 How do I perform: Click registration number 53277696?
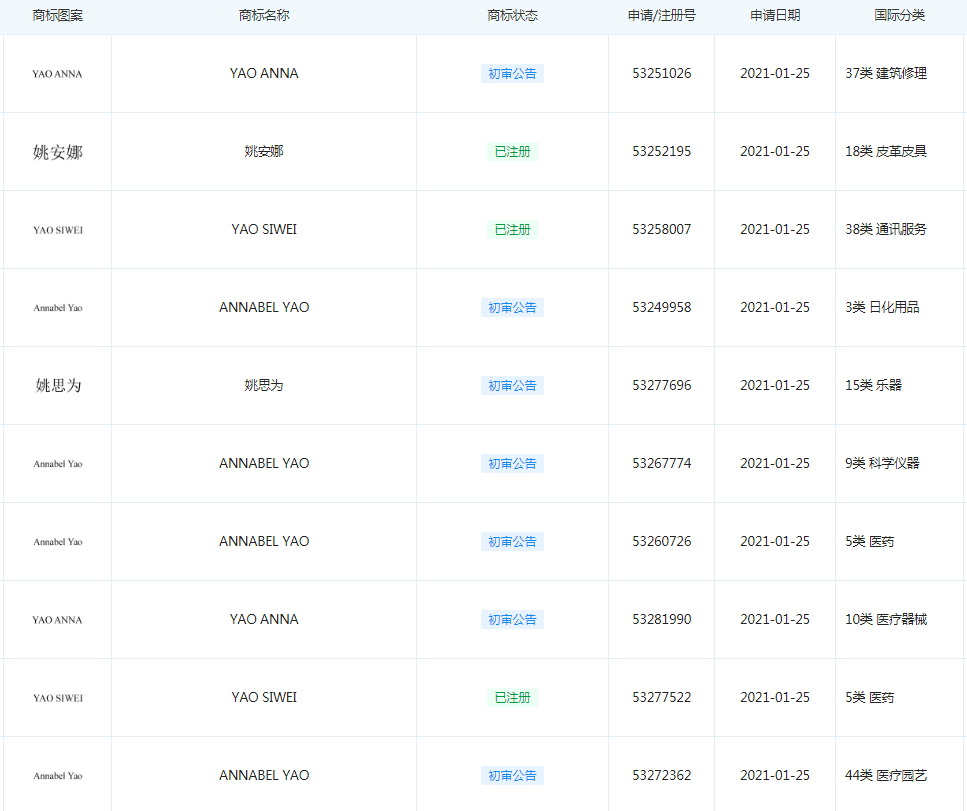tap(662, 385)
